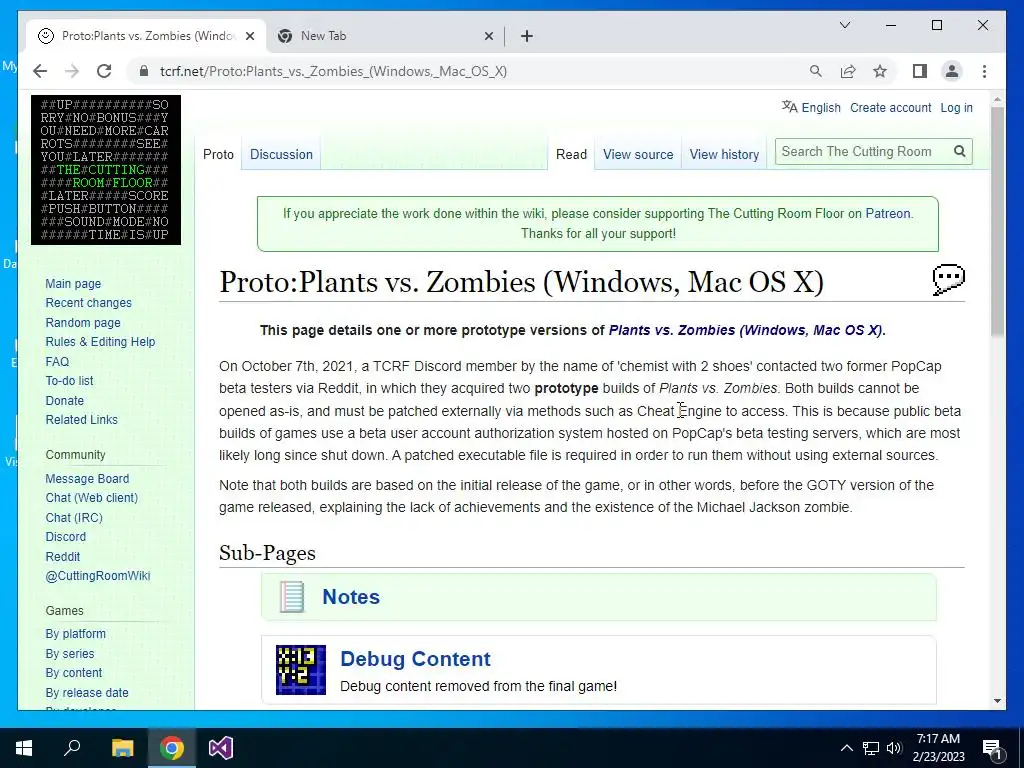Open the tab search chevron
This screenshot has width=1024, height=768.
(x=844, y=25)
